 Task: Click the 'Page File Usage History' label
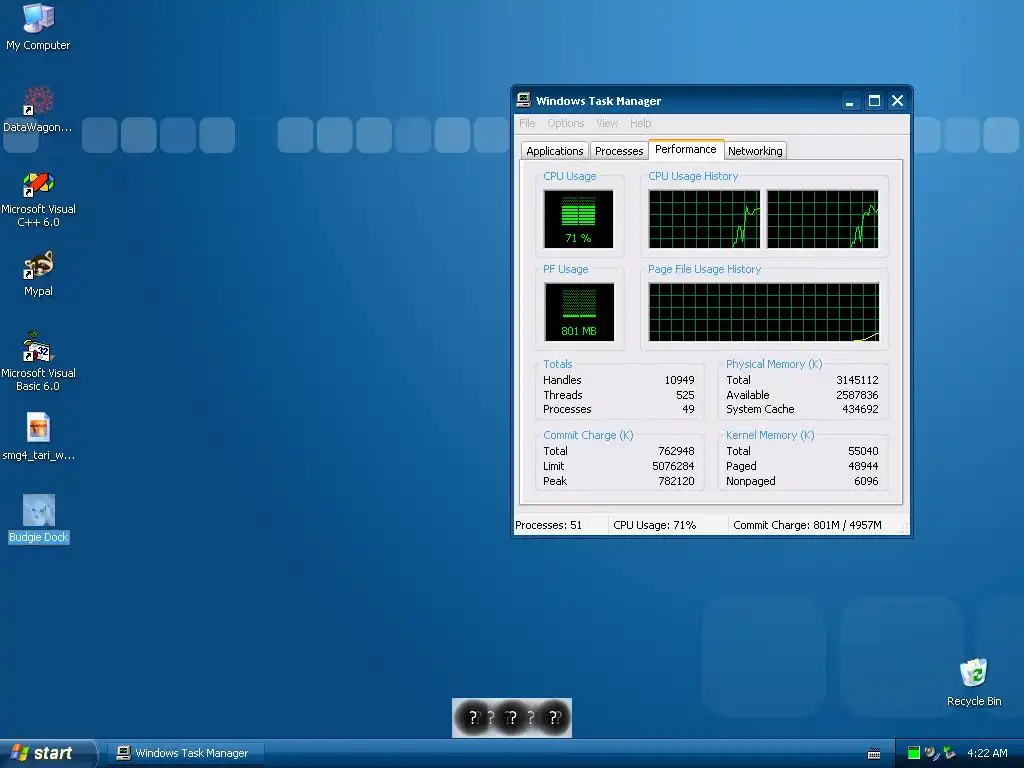point(704,269)
